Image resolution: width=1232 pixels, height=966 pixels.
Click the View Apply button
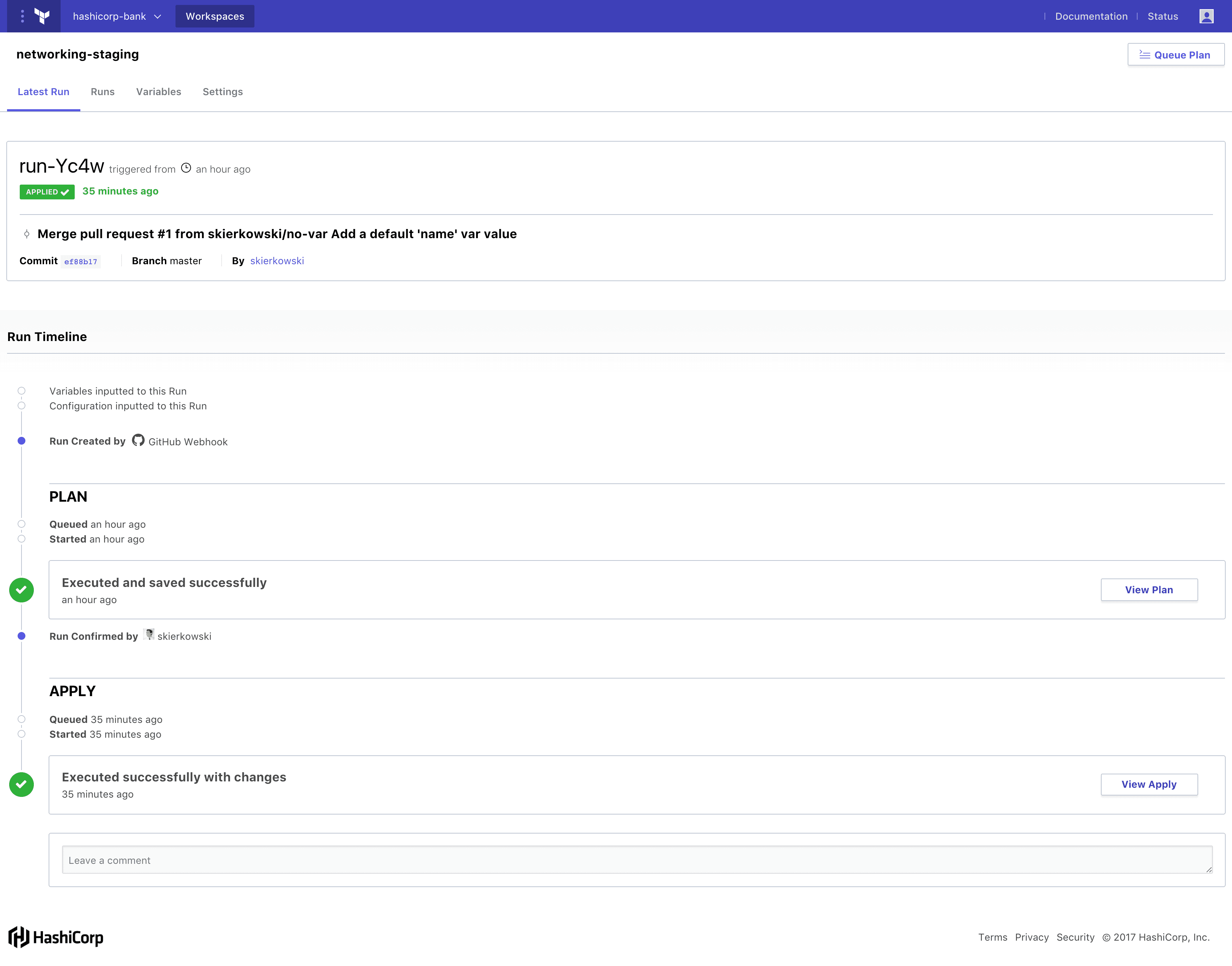1148,784
